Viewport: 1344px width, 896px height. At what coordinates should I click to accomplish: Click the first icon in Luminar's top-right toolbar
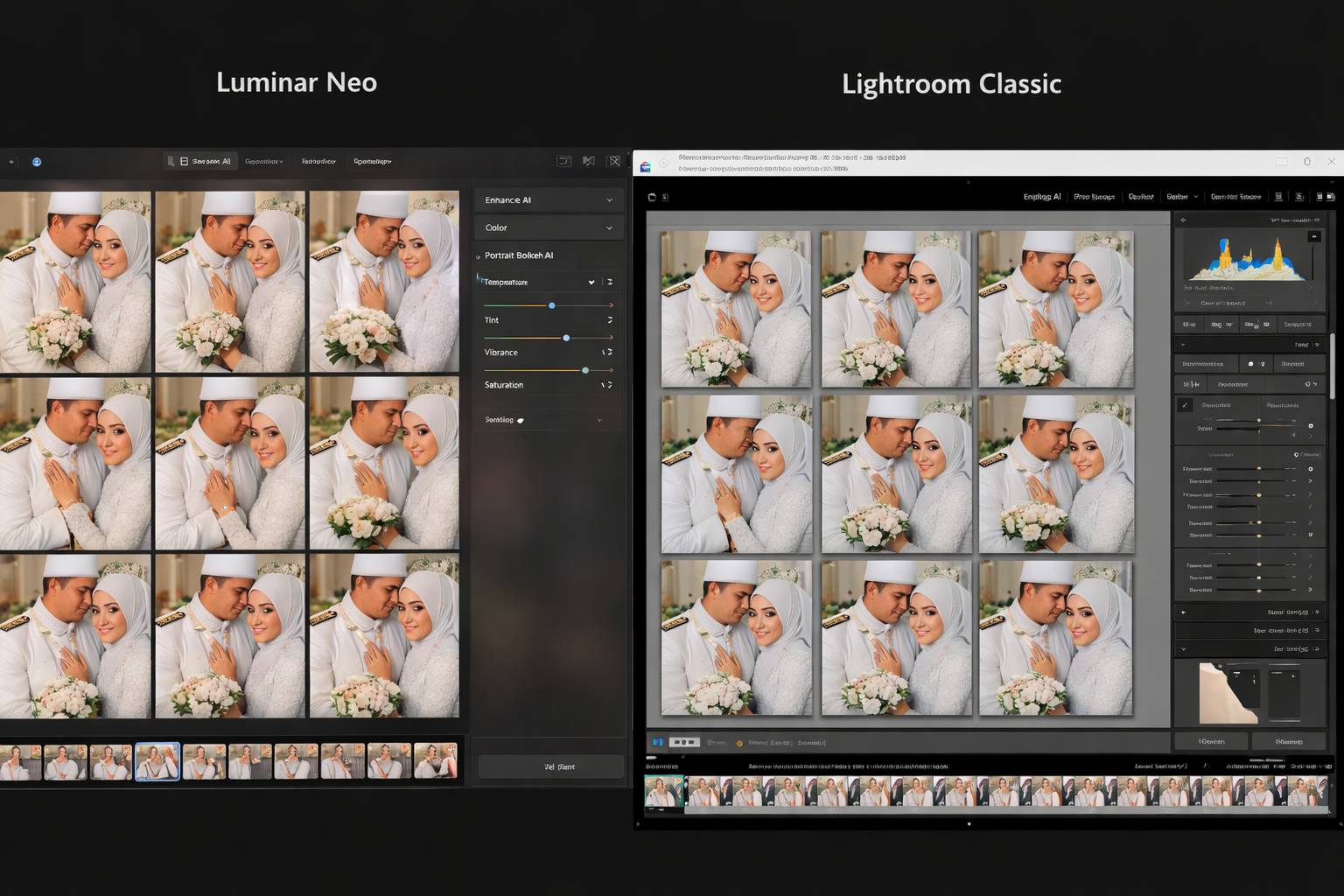[564, 161]
